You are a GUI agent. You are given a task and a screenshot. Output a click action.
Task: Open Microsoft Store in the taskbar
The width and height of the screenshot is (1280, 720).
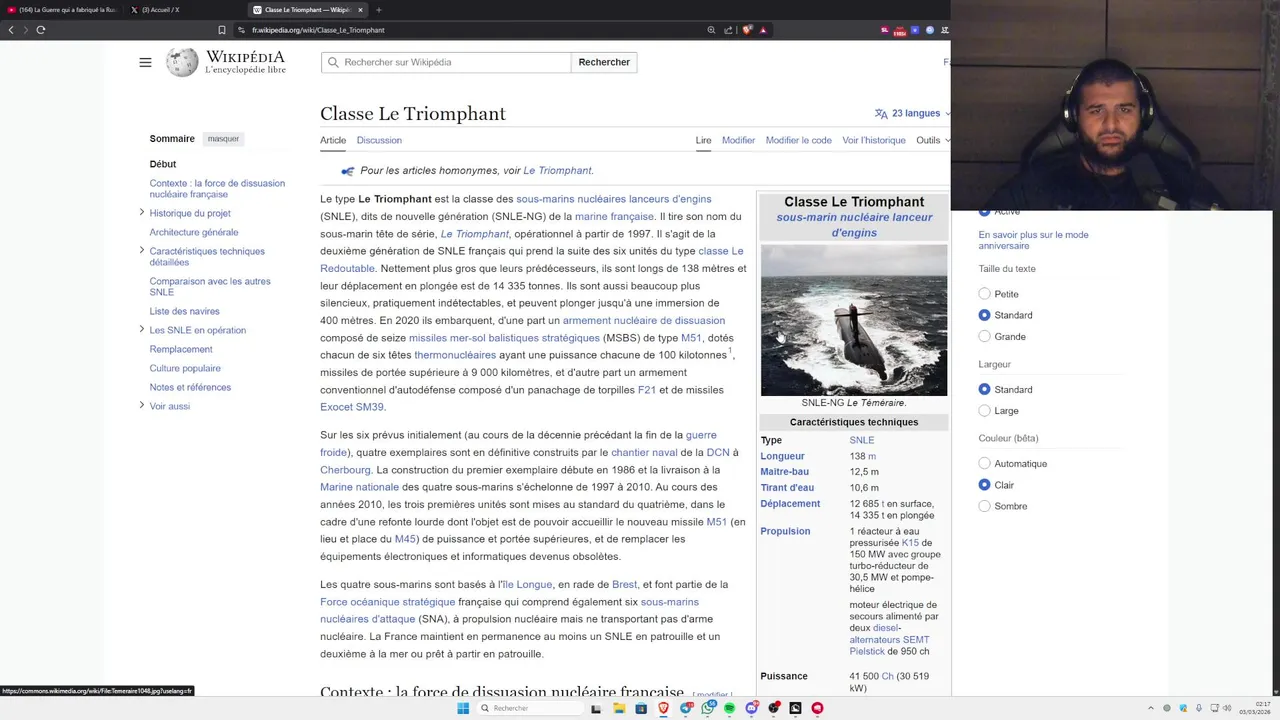pos(641,708)
